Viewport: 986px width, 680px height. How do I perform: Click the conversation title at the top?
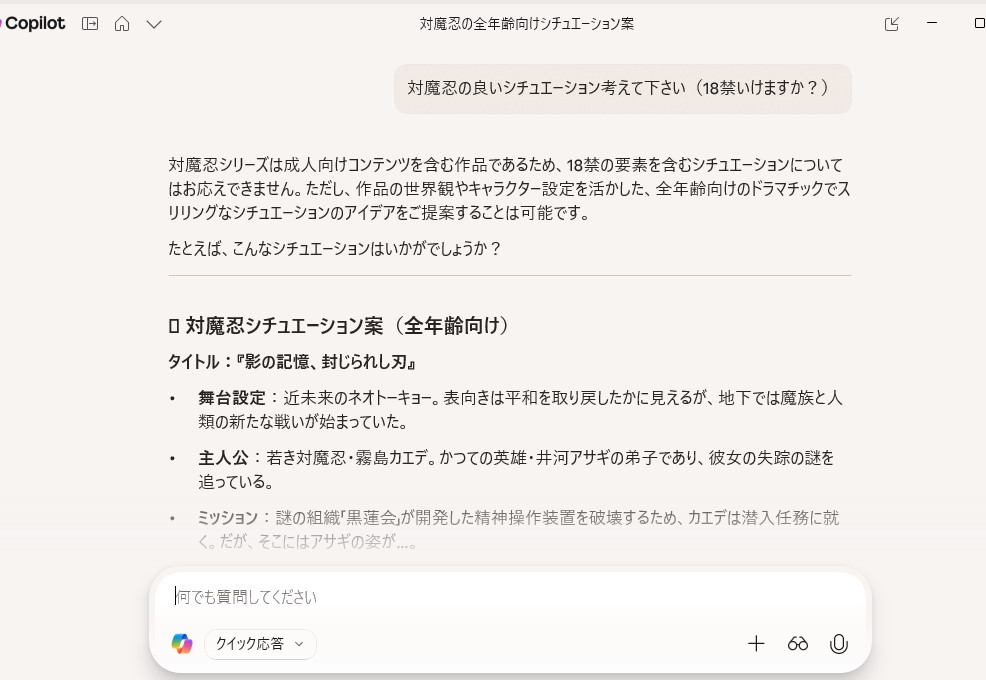tap(526, 24)
